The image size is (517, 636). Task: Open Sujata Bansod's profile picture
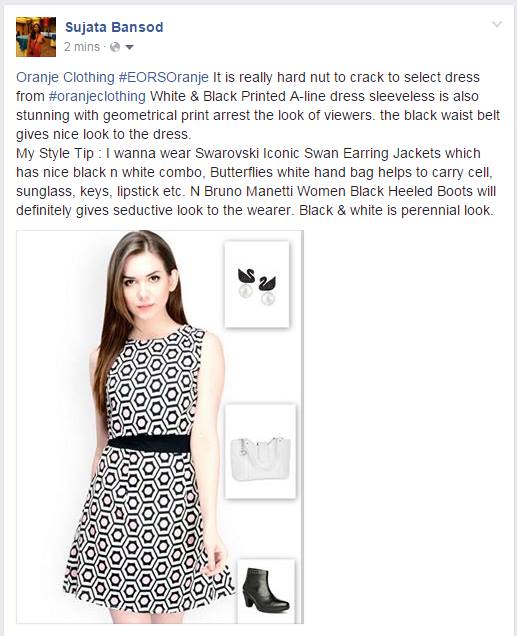tap(36, 37)
